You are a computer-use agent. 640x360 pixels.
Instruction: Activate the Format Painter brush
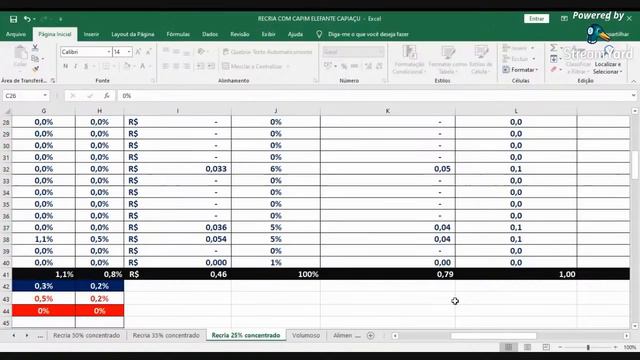click(x=35, y=69)
